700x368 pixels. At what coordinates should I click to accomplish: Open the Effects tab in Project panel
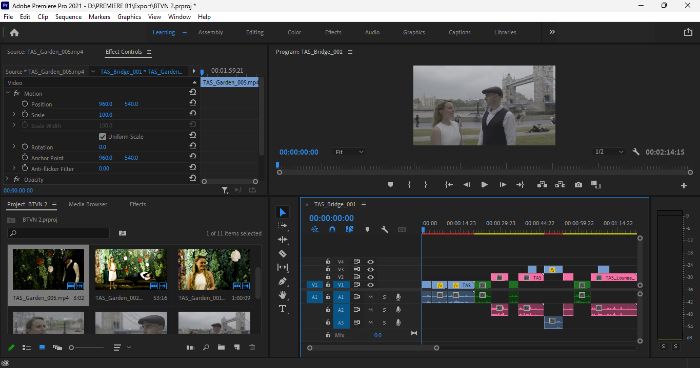[x=138, y=204]
